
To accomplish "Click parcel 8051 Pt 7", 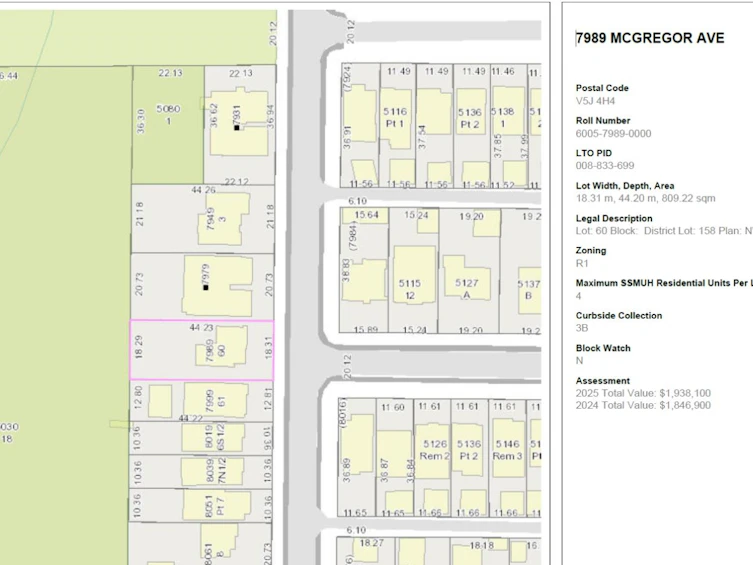I will coord(201,505).
